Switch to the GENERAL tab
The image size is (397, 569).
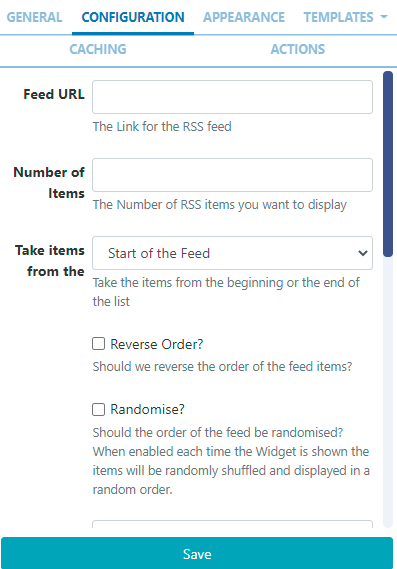pos(34,17)
